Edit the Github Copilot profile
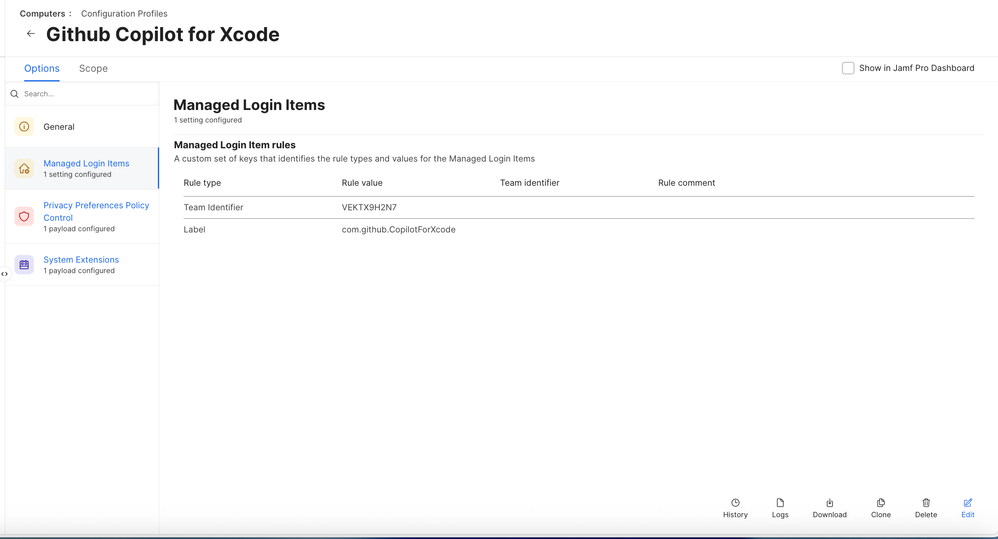This screenshot has width=998, height=539. click(x=967, y=508)
